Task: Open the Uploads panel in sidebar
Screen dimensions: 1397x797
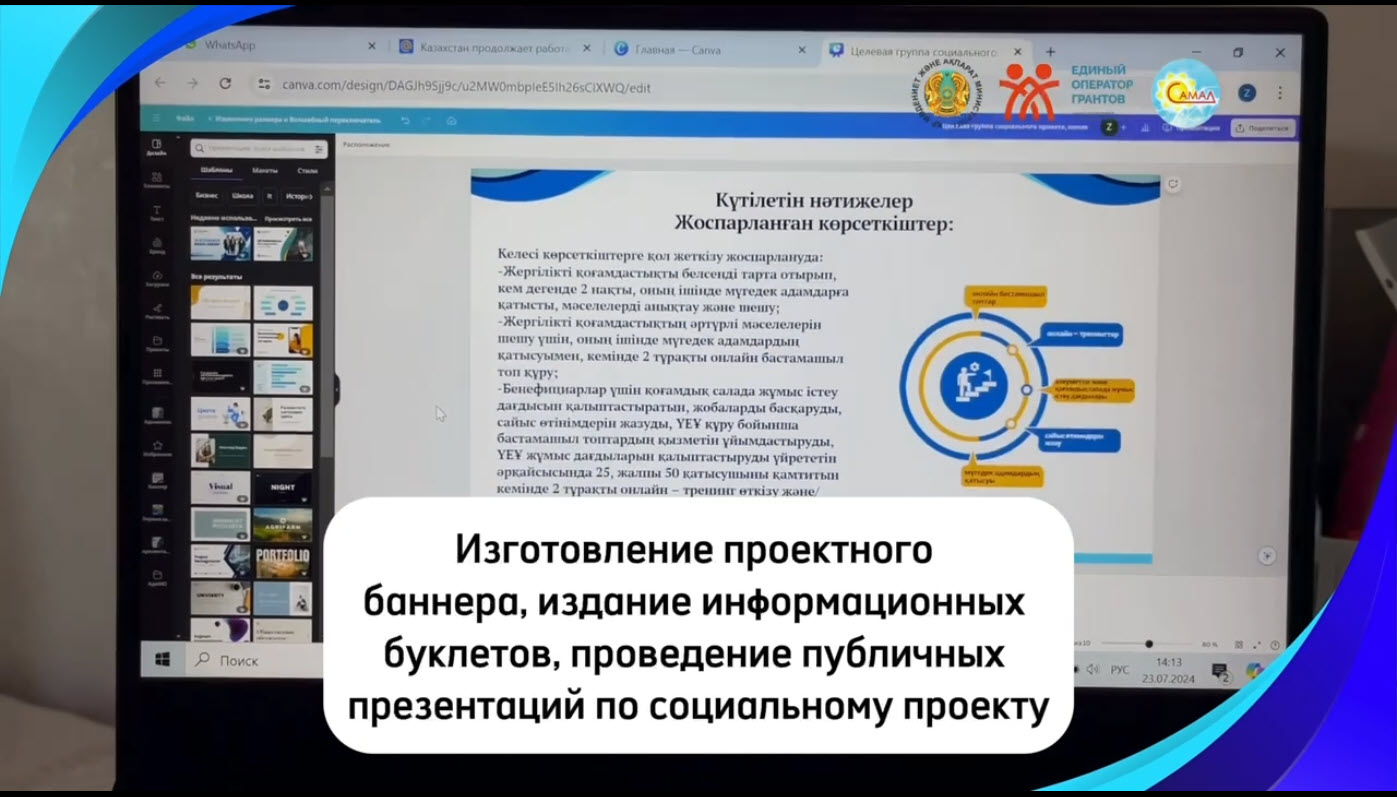Action: click(157, 279)
